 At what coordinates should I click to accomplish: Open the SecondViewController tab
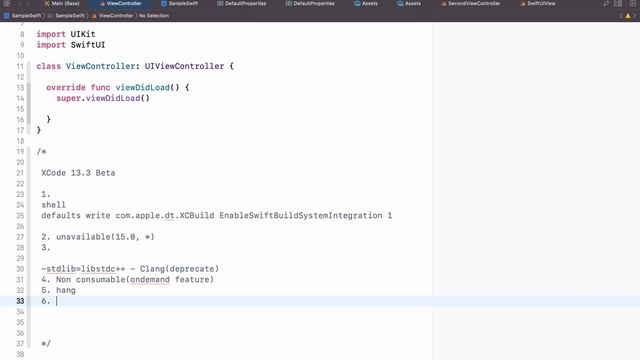tap(471, 3)
